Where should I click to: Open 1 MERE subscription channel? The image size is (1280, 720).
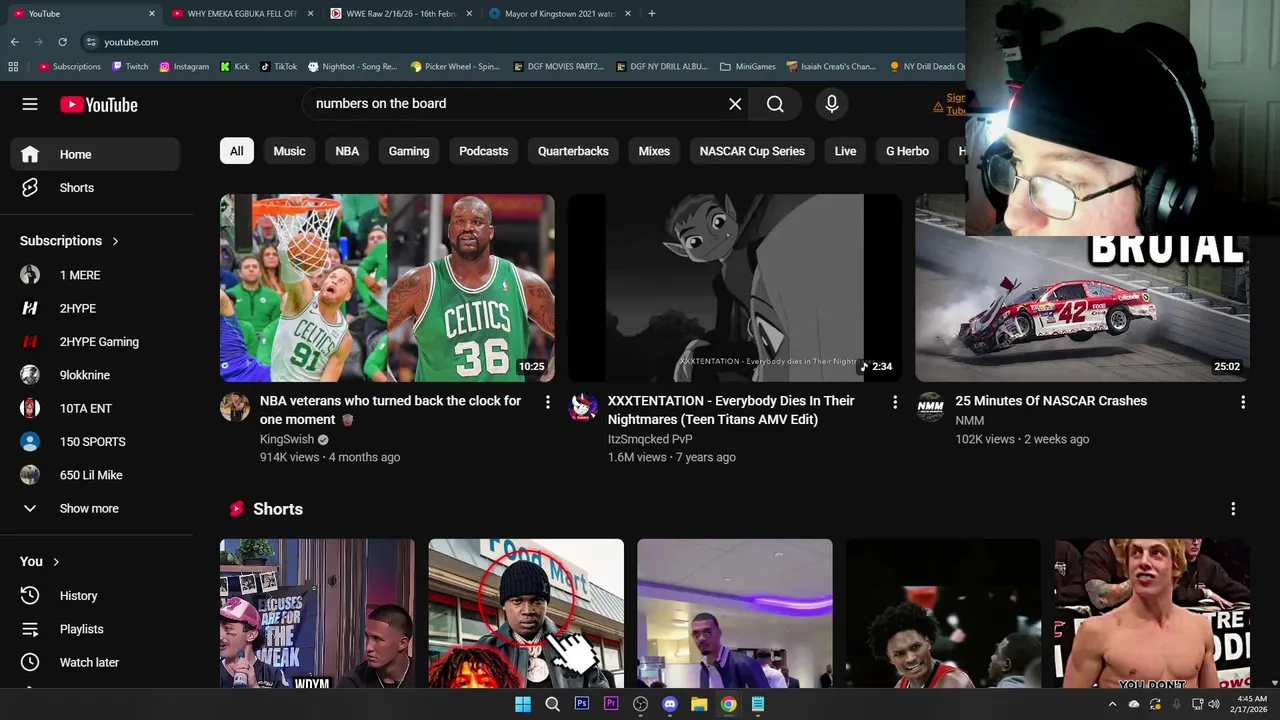click(95, 275)
